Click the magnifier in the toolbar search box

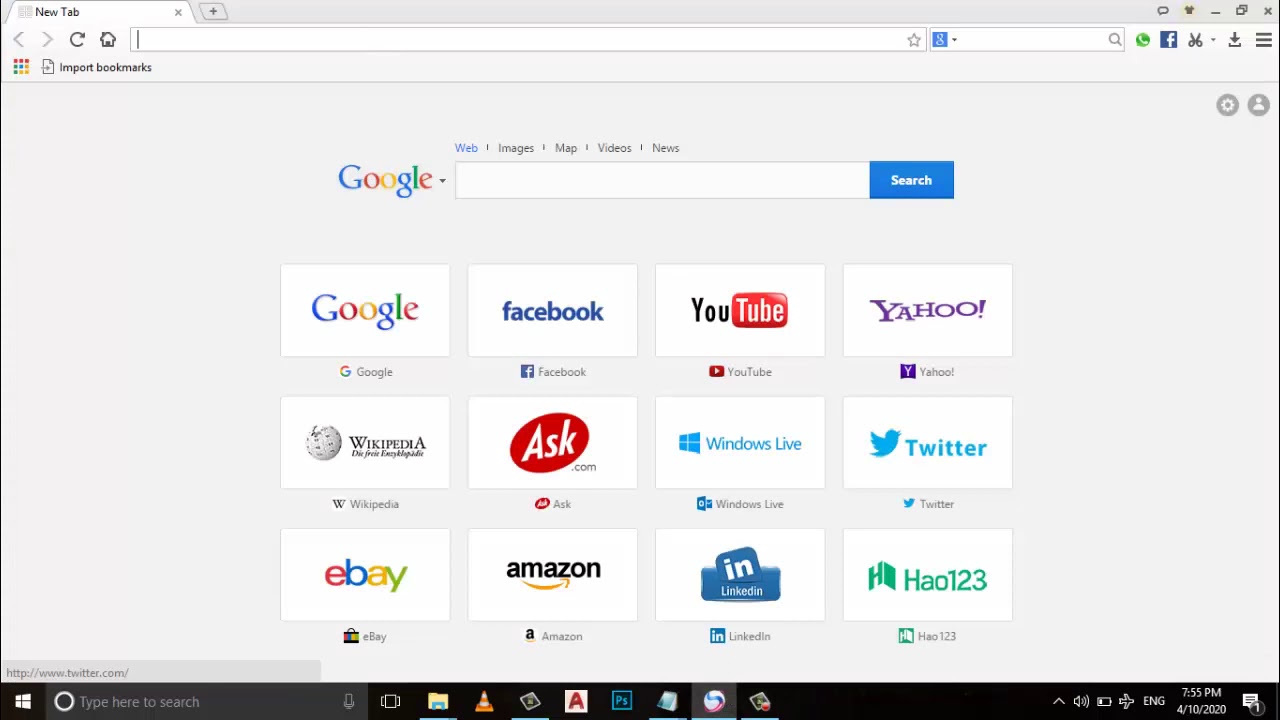pos(1115,40)
